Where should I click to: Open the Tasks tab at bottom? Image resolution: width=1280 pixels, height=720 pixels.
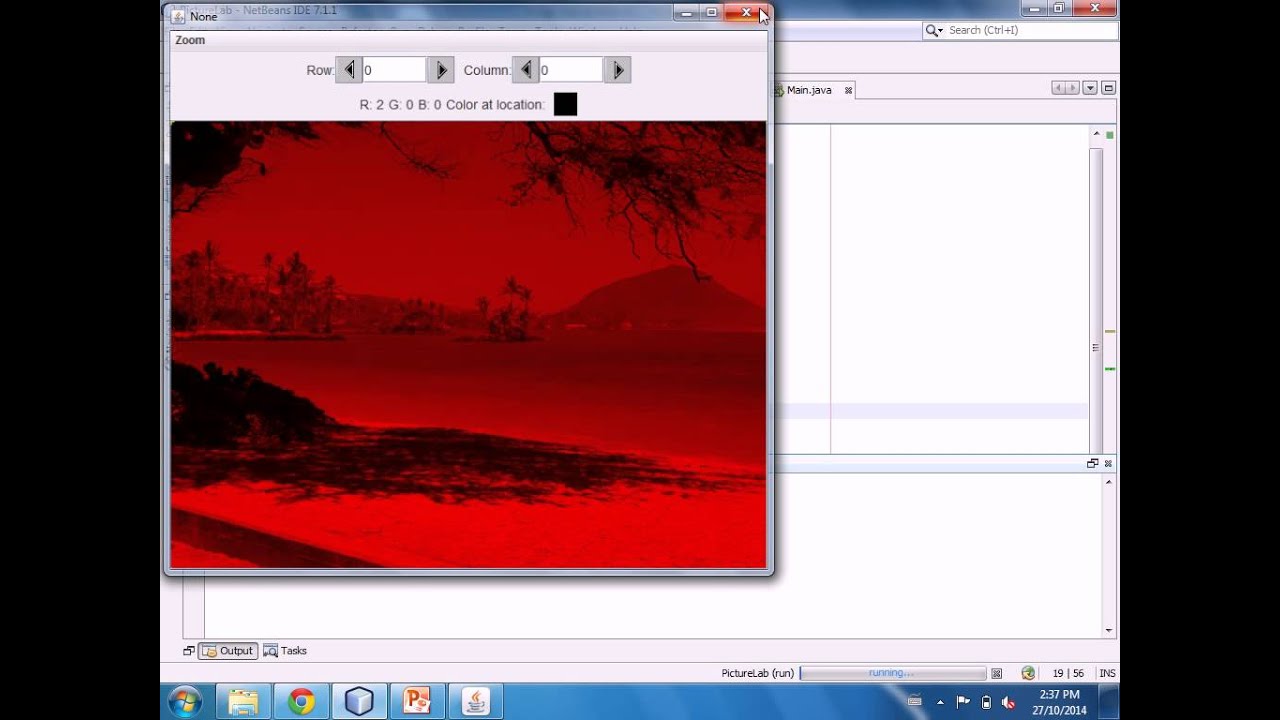(x=285, y=651)
